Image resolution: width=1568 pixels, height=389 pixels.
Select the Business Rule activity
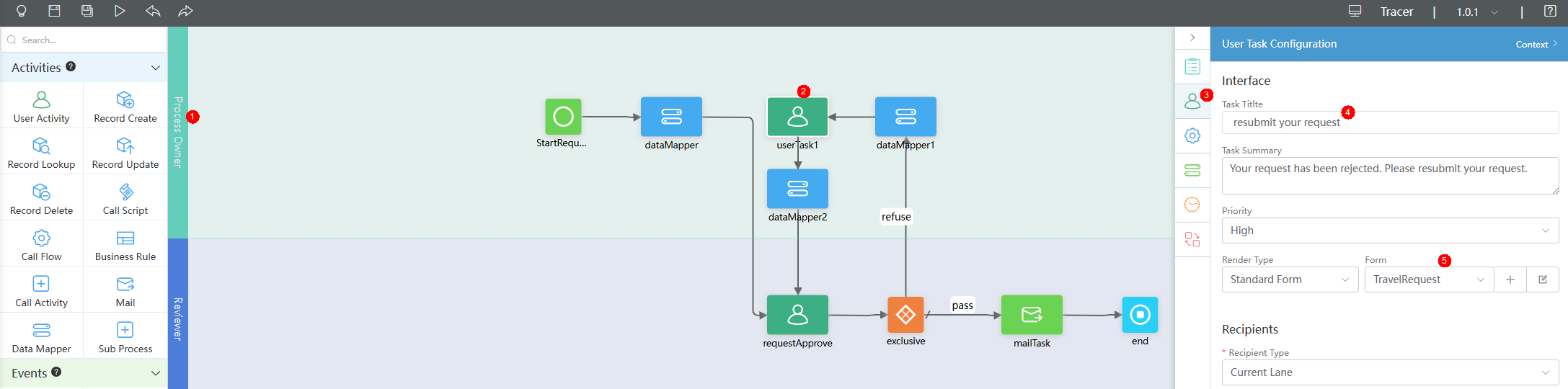[x=125, y=244]
